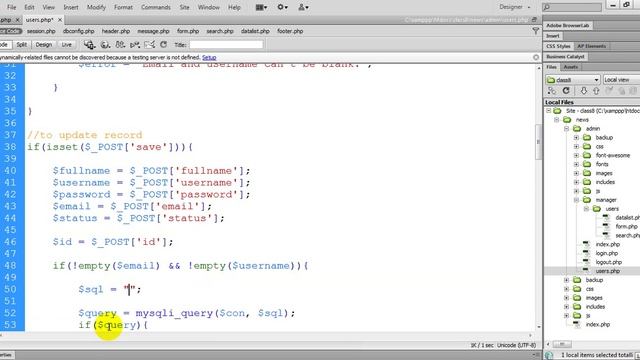Dismiss the testing server info bar
Viewport: 640px width, 360px height.
[536, 58]
